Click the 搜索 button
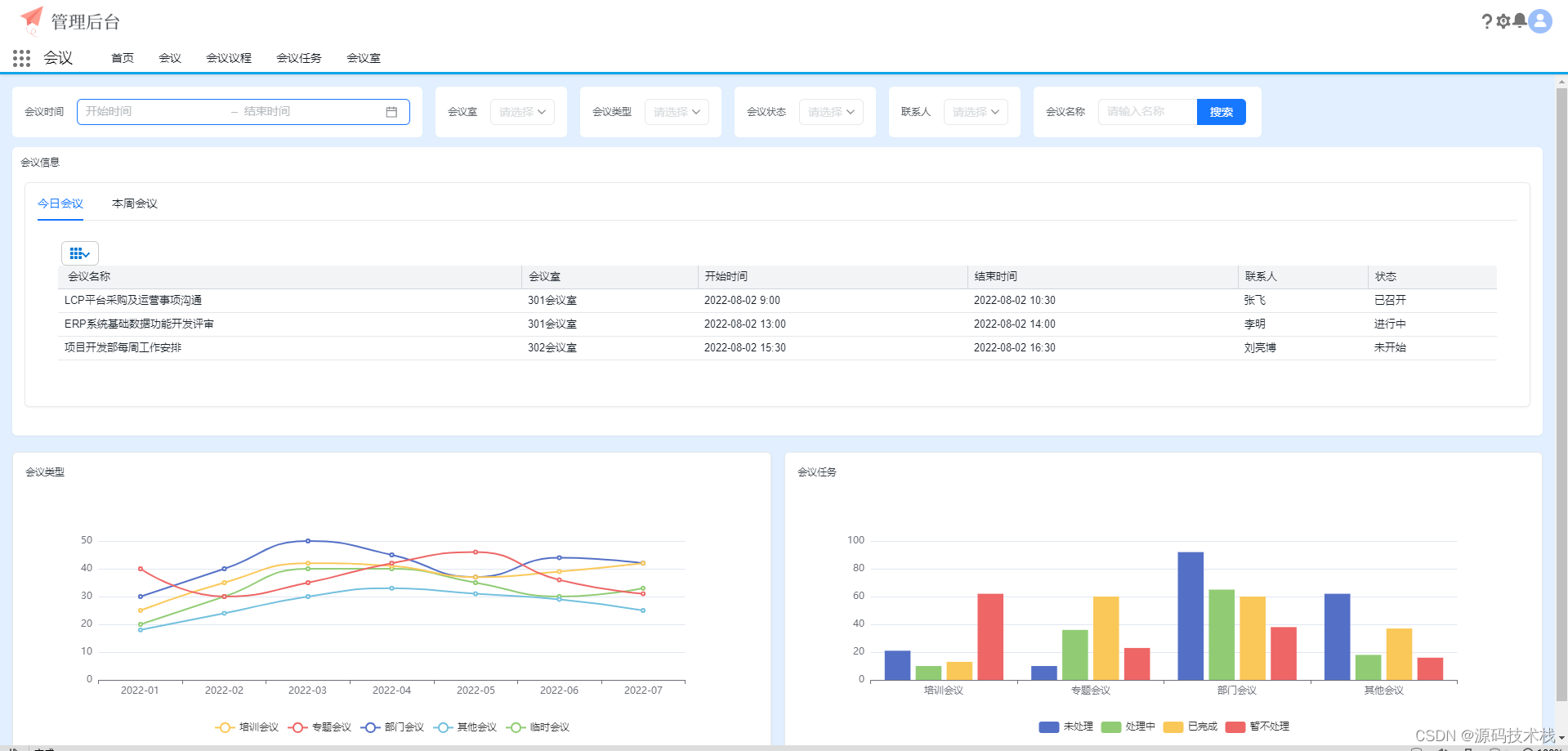This screenshot has height=751, width=1568. coord(1221,112)
